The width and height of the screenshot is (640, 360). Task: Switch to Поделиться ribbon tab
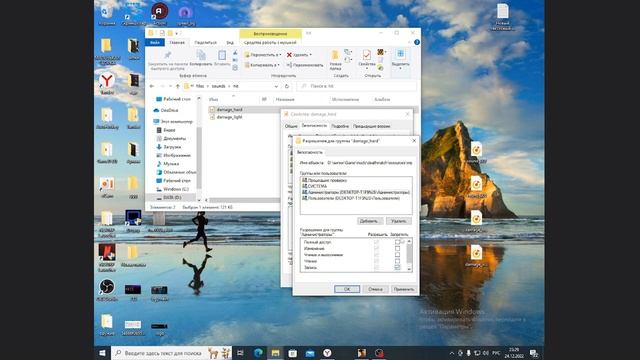205,42
